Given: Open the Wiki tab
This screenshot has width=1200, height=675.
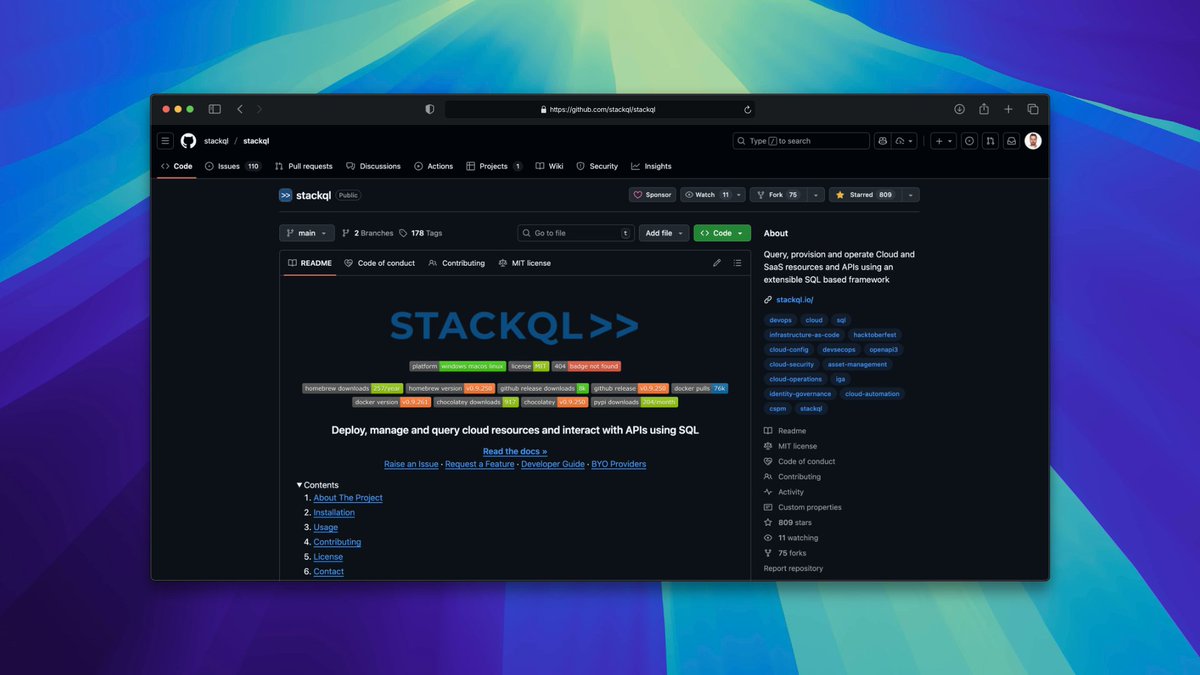Looking at the screenshot, I should coord(549,166).
